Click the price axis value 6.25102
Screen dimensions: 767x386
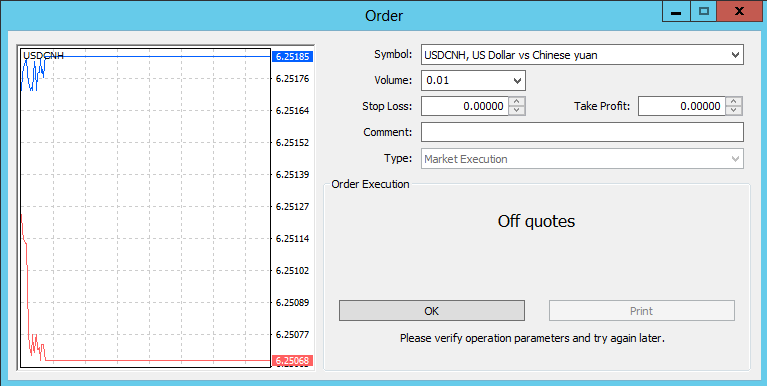(293, 271)
